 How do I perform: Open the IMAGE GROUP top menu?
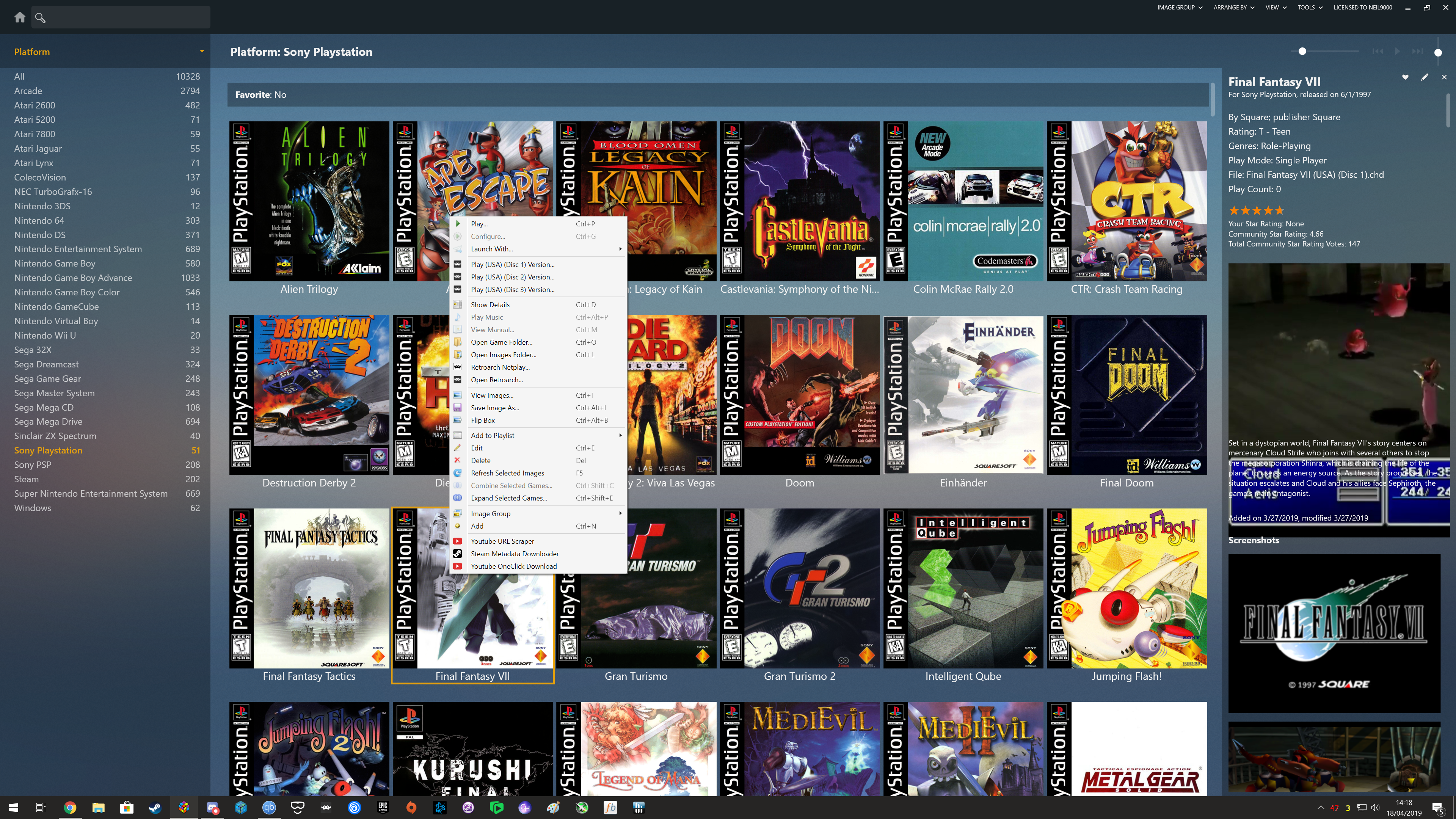[1180, 7]
